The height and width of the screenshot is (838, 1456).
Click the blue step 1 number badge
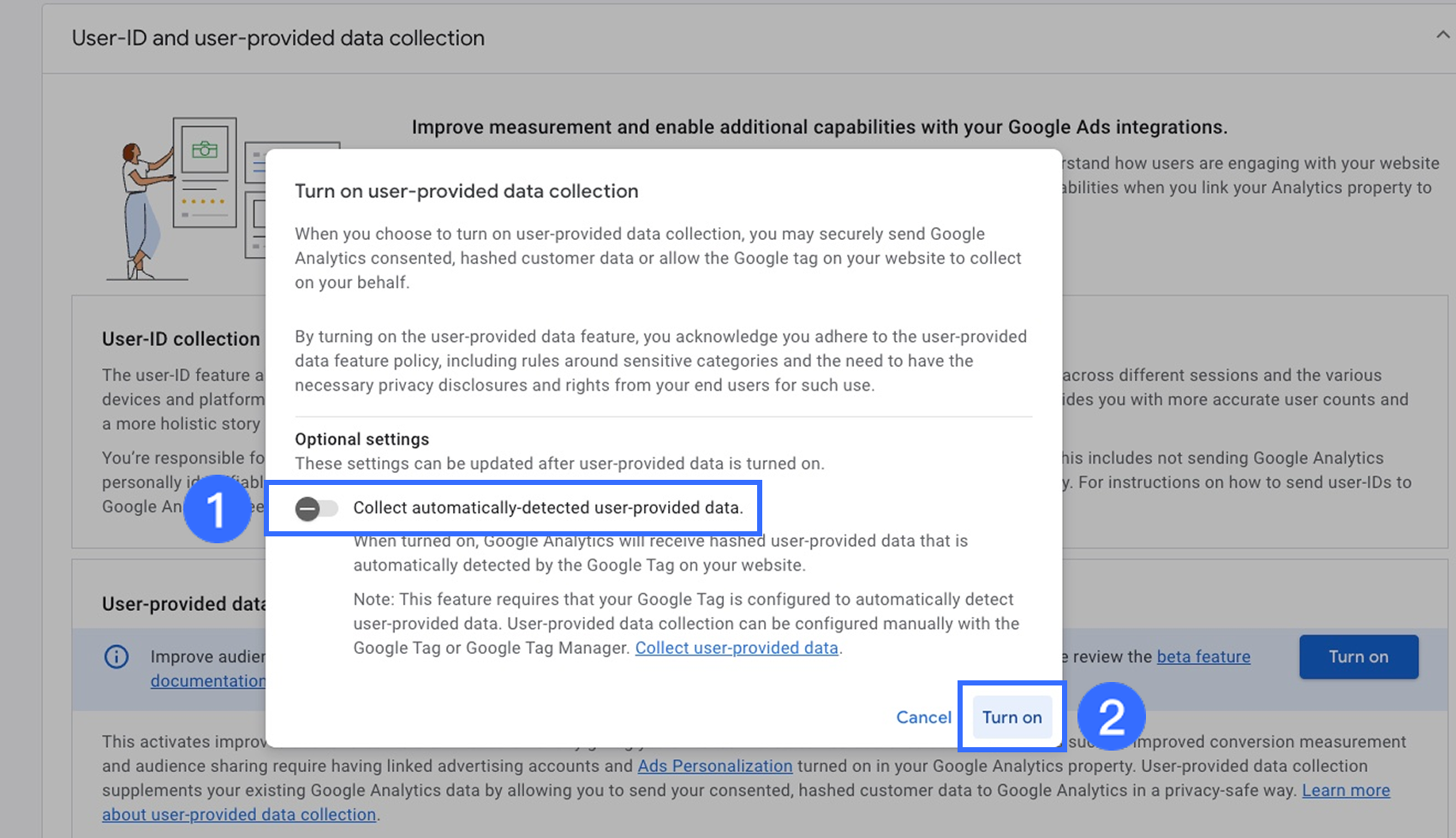click(217, 509)
